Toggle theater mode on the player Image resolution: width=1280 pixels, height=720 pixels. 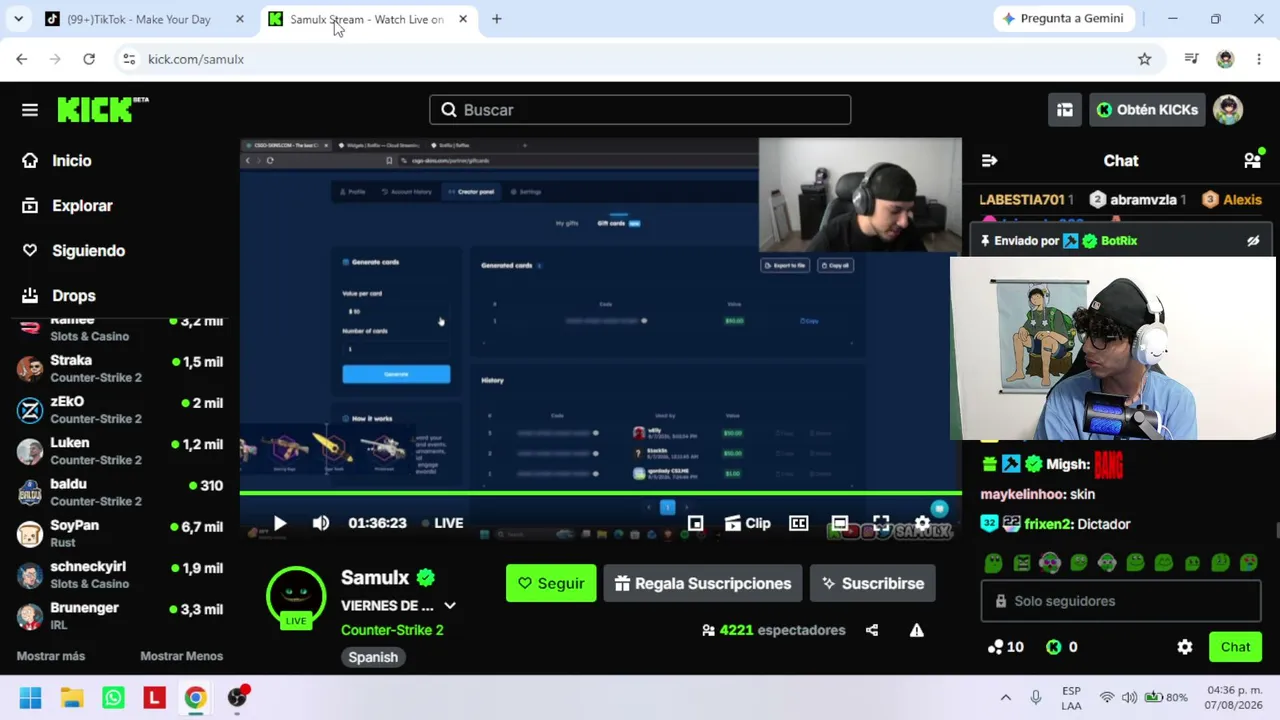(x=840, y=523)
